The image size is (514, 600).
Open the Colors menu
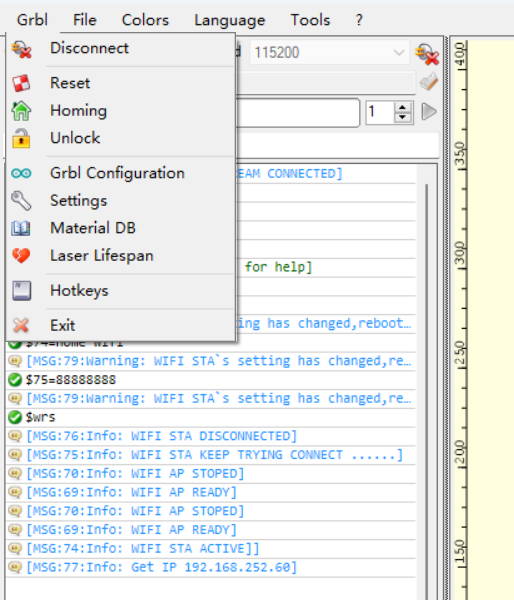[145, 20]
